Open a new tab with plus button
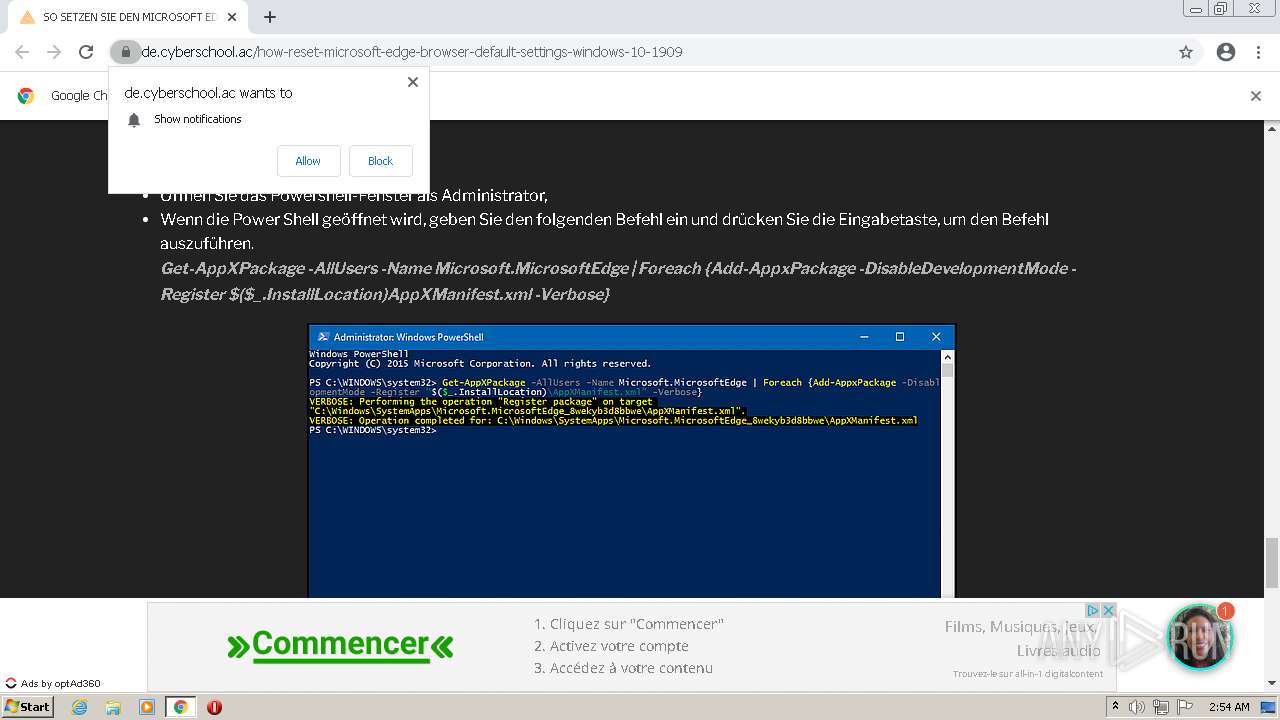 270,17
